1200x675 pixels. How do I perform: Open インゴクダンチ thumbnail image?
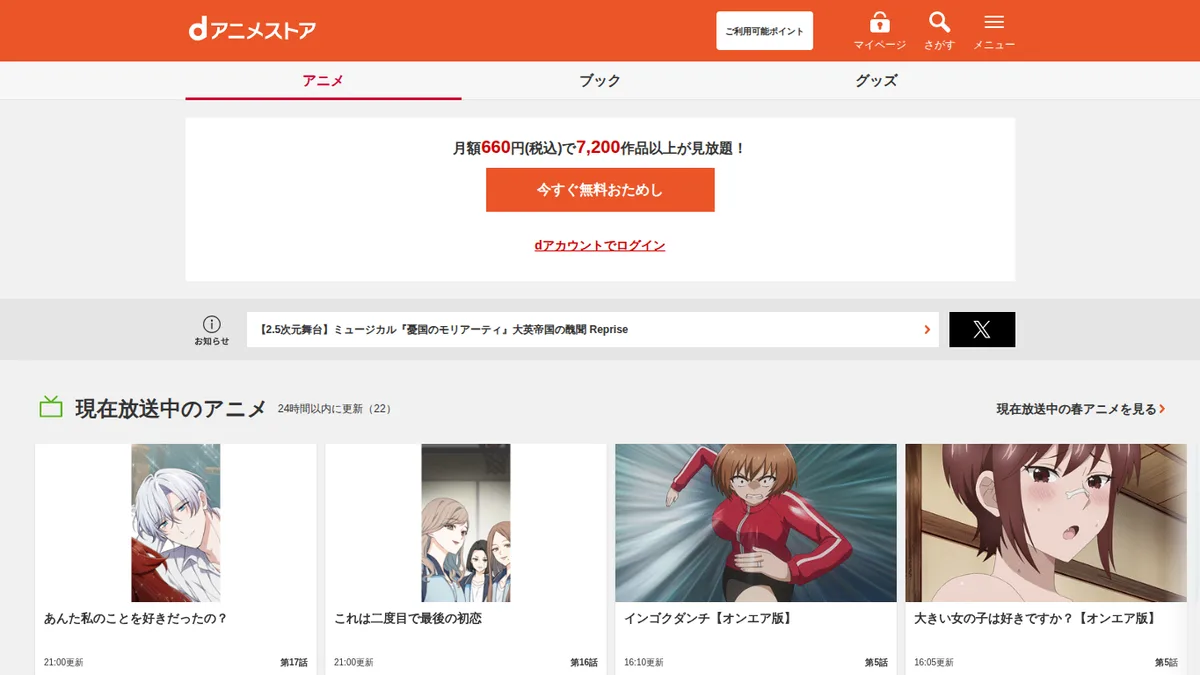coord(756,523)
